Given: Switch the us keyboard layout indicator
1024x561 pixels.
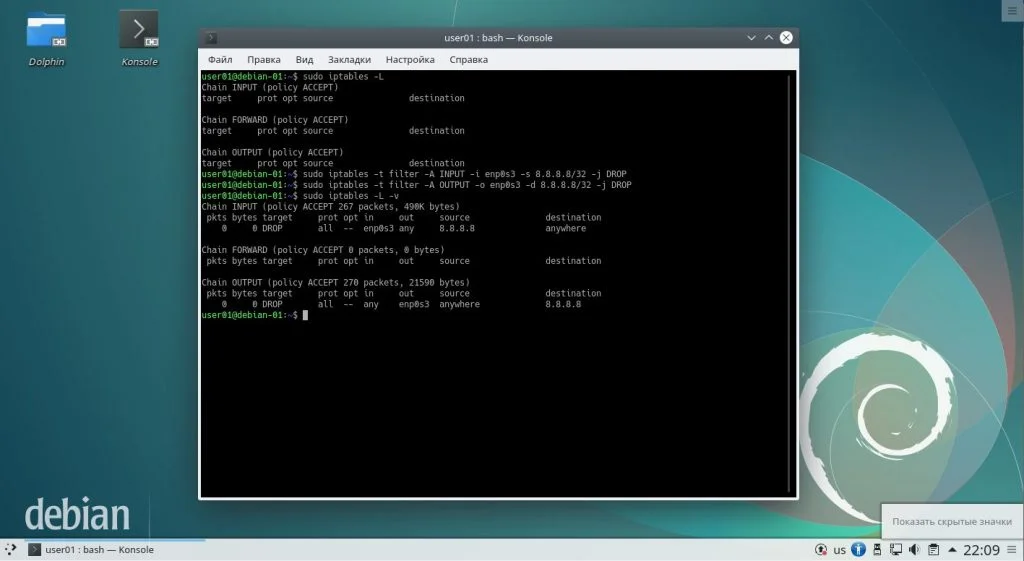Looking at the screenshot, I should pos(839,550).
